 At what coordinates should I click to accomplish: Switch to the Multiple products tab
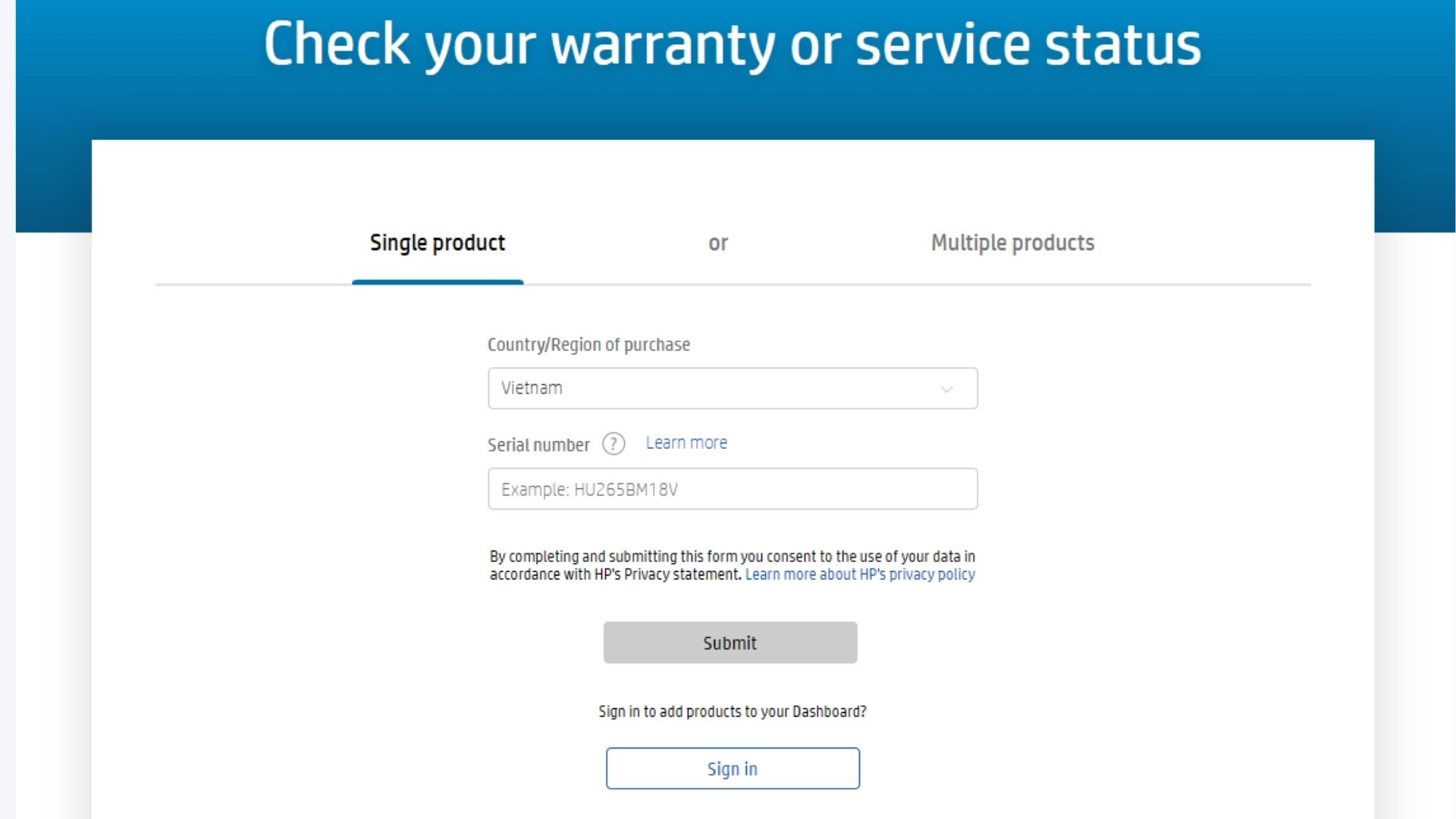(x=1012, y=243)
